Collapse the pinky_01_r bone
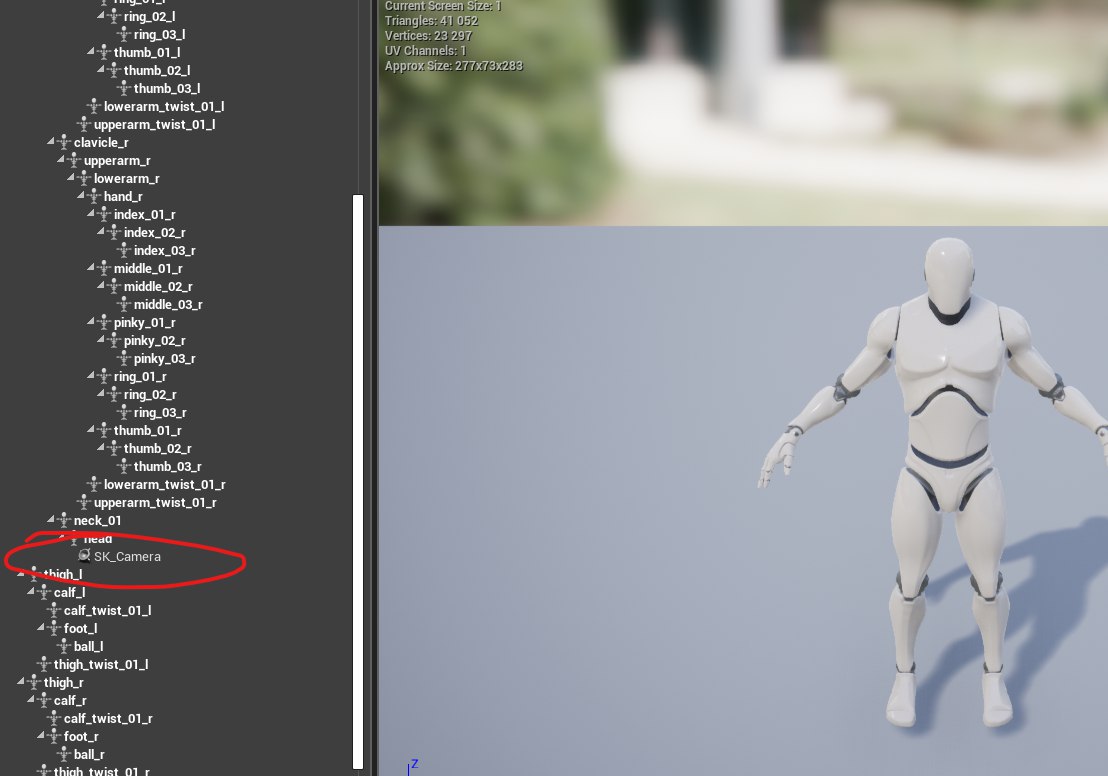1108x776 pixels. coord(90,322)
